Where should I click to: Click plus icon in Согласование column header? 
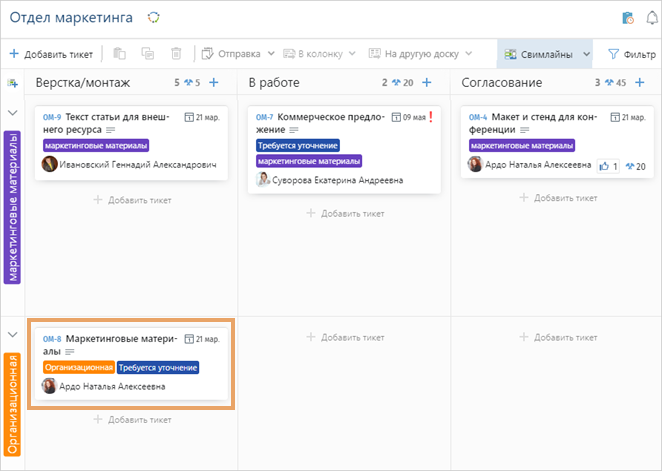(x=640, y=83)
